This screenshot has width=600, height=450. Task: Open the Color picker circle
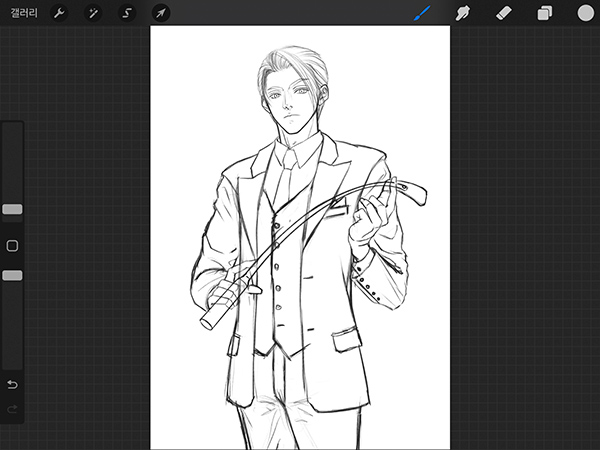click(585, 13)
